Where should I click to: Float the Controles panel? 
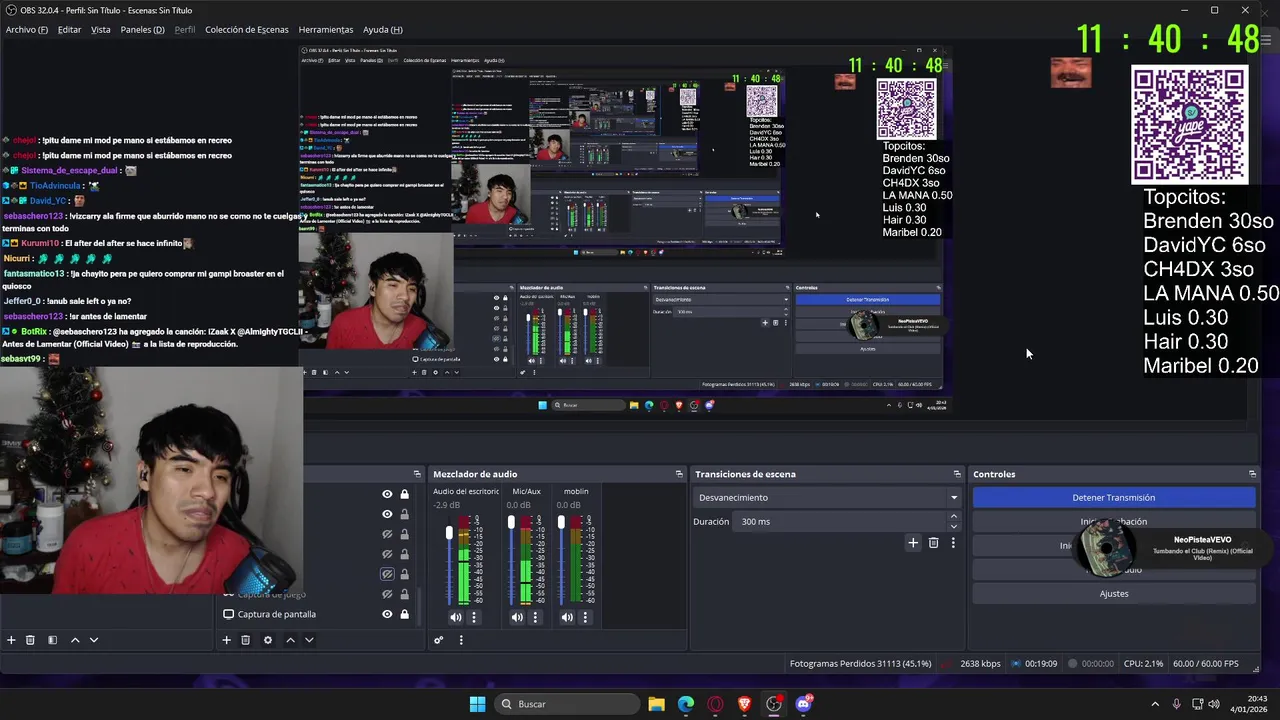pyautogui.click(x=1252, y=474)
